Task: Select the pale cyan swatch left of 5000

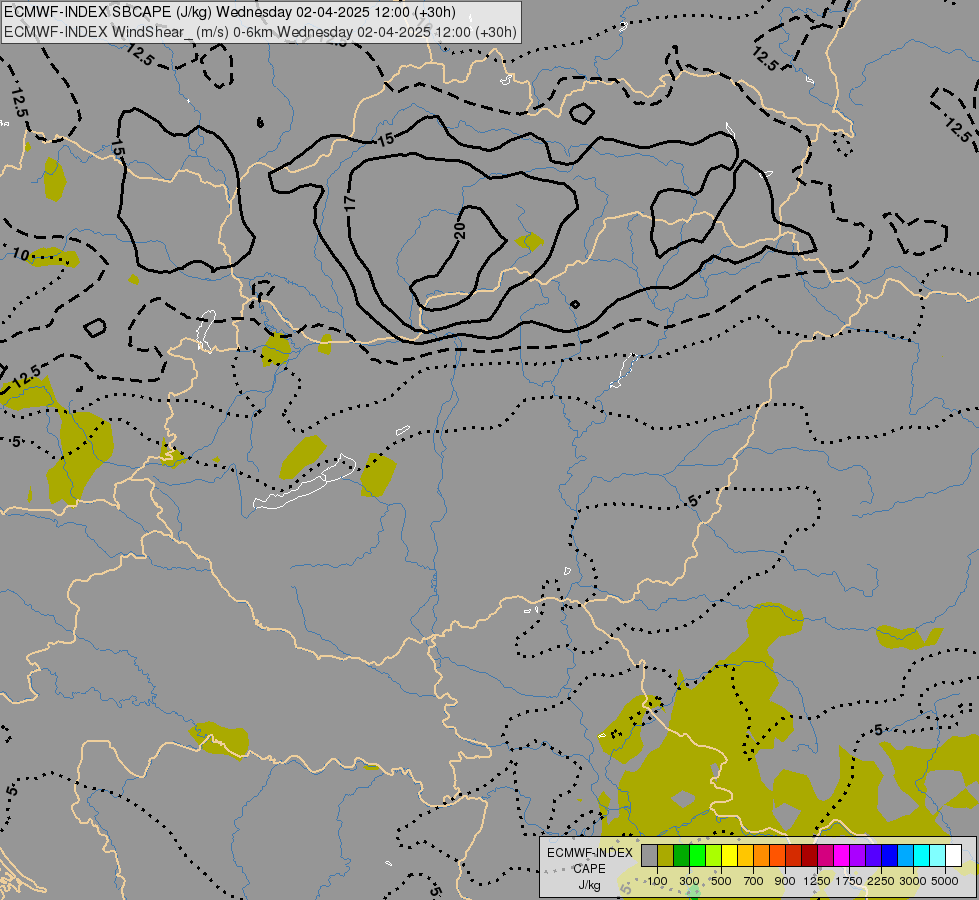Action: 937,856
